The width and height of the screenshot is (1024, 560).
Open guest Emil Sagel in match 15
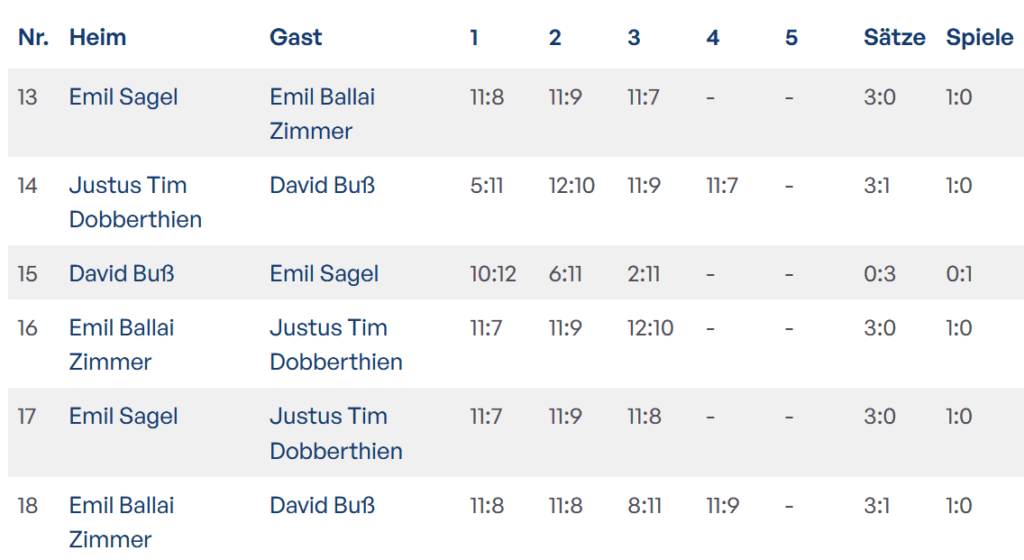coord(324,274)
